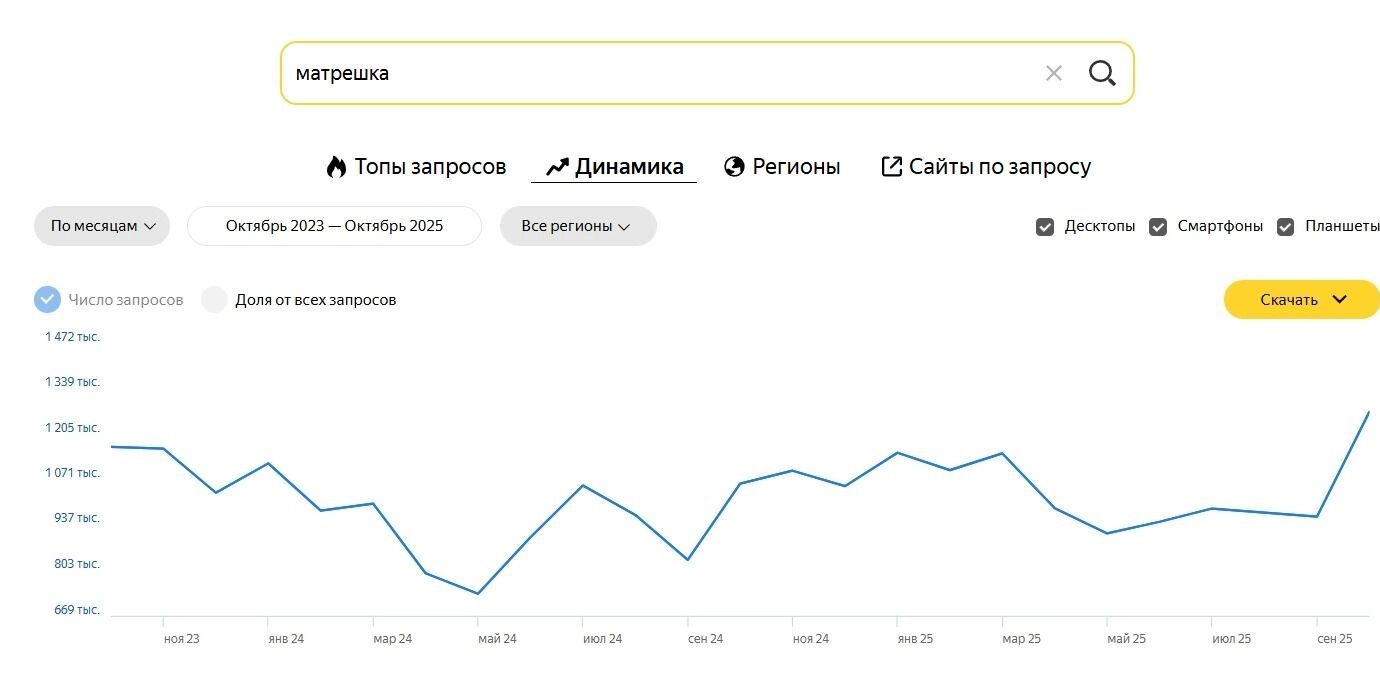Select Число запросов radio option
This screenshot has height=684, width=1380.
coord(47,299)
